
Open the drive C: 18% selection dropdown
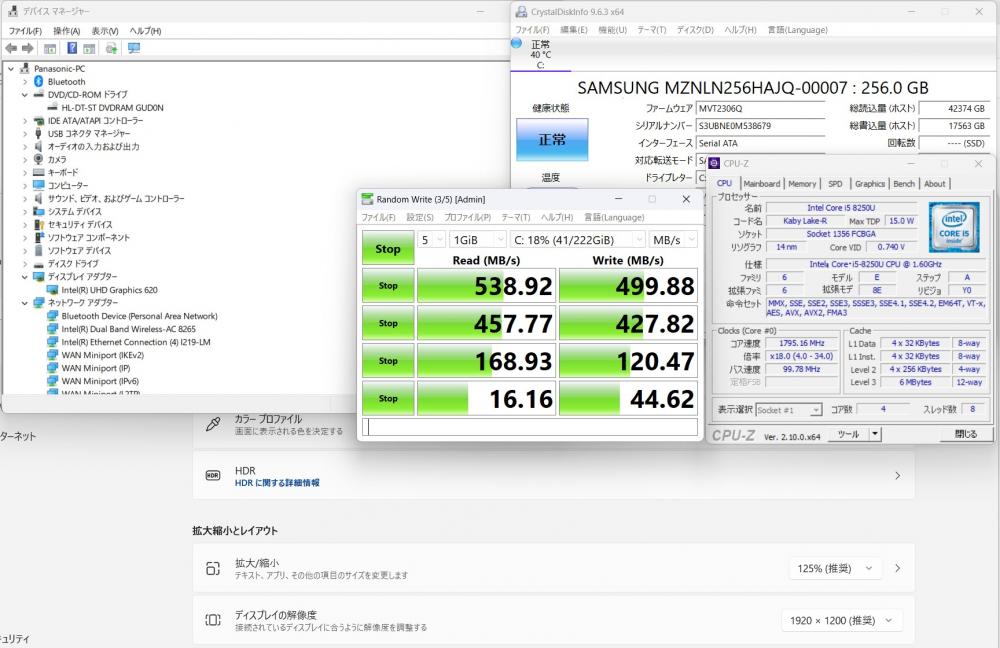pyautogui.click(x=578, y=240)
